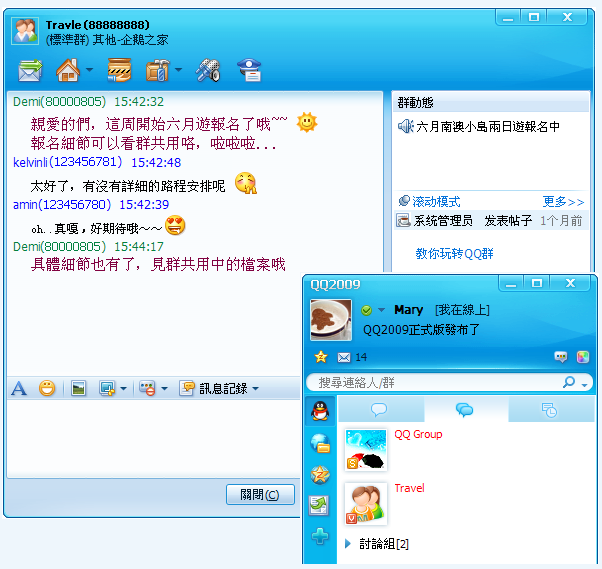Click the 搜尋連絡人/群 search field

point(434,382)
